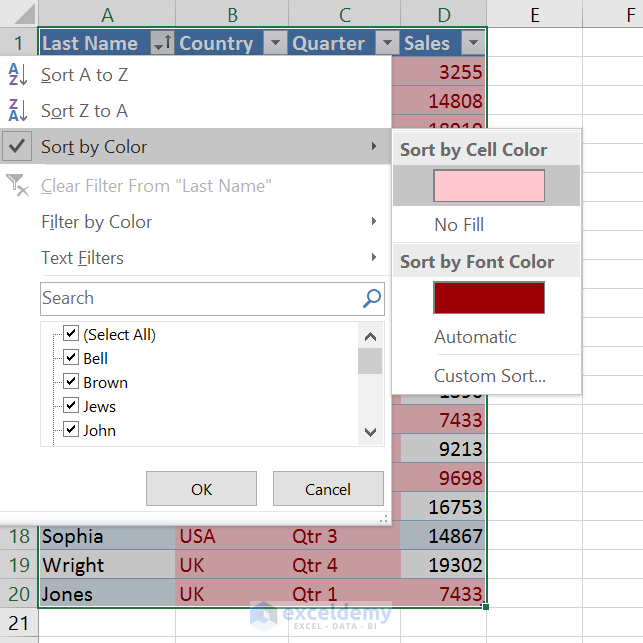Screen dimensions: 643x643
Task: Select column E header
Action: tap(535, 14)
